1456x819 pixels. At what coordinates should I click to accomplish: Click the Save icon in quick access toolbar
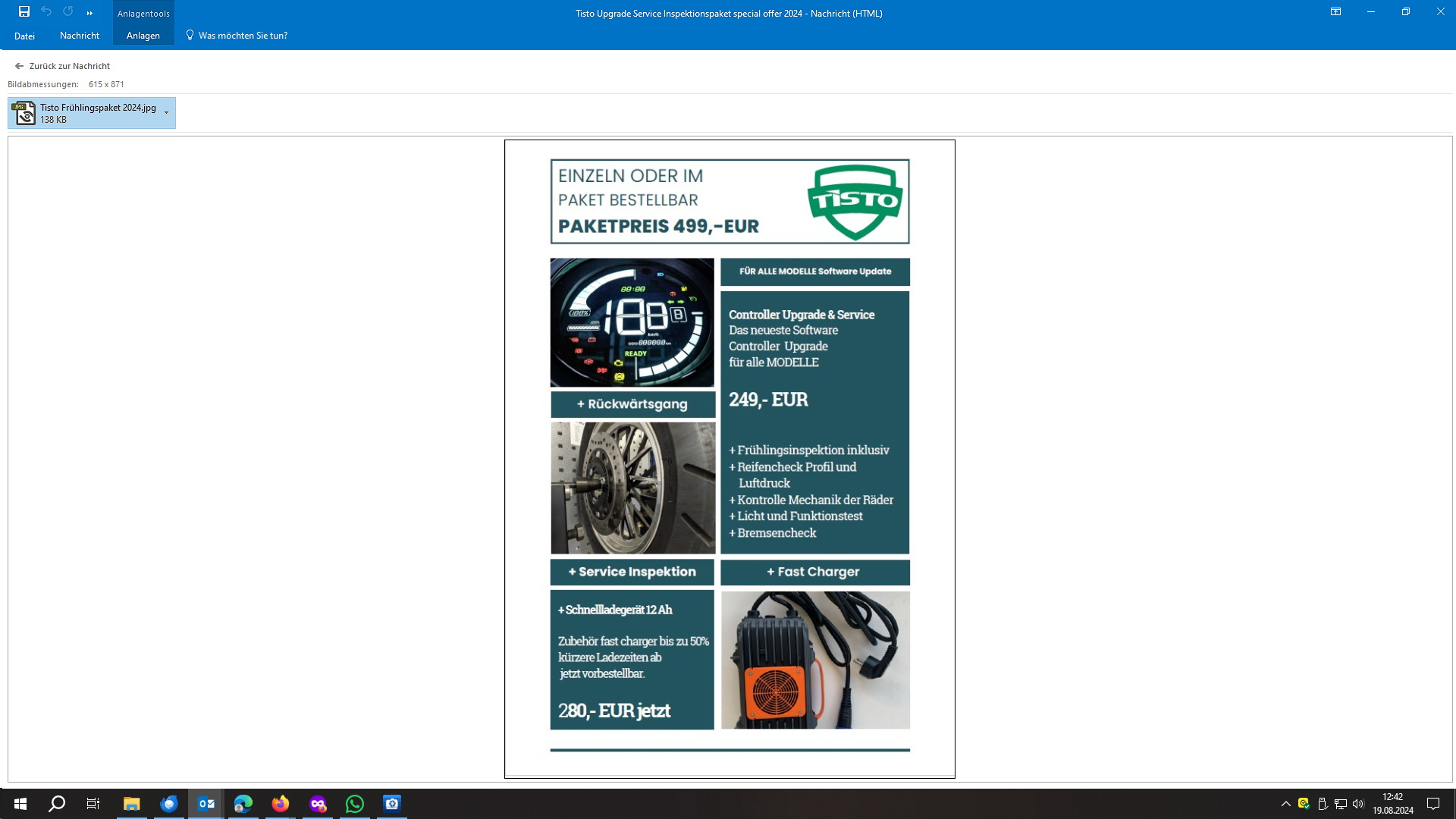[24, 12]
